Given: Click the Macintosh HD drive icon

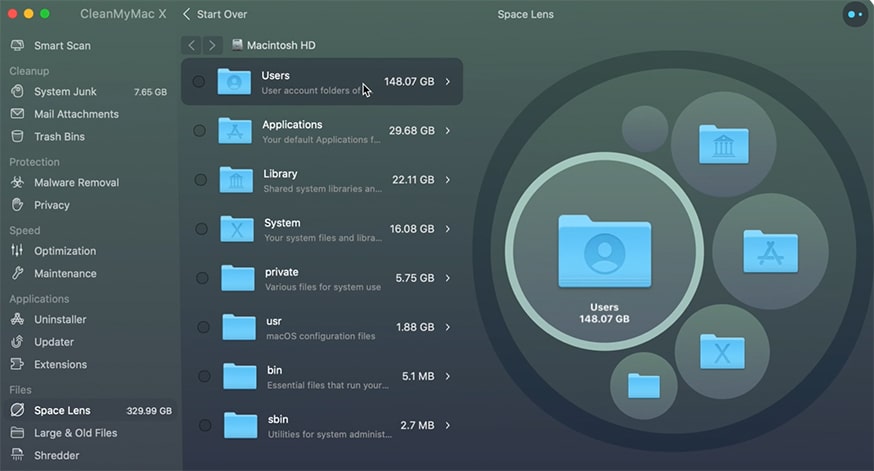Looking at the screenshot, I should pos(237,45).
